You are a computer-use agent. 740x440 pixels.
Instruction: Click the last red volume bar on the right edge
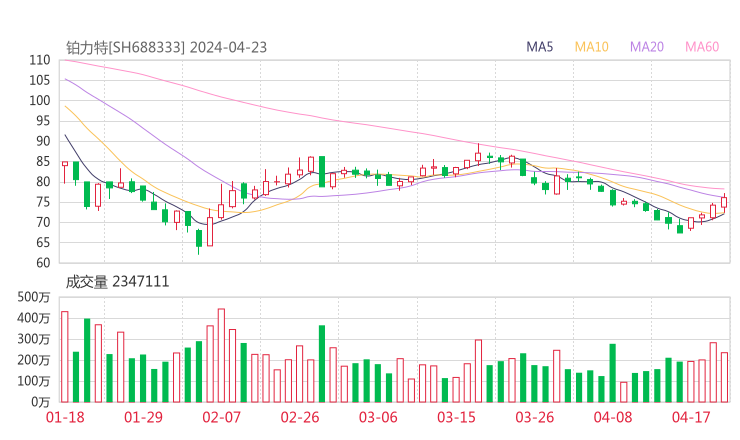(724, 377)
